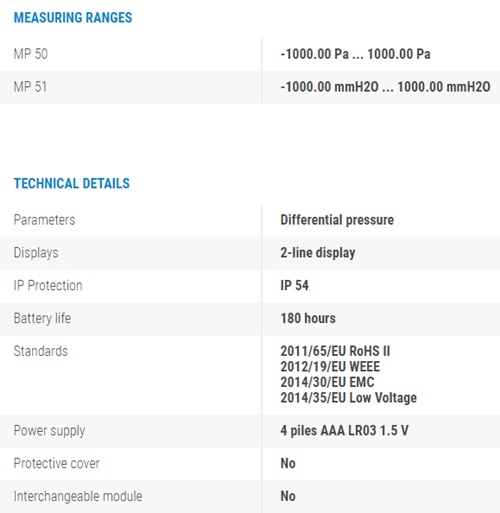Select the MP 50 row label
Screen dimensions: 500x513
tap(31, 54)
